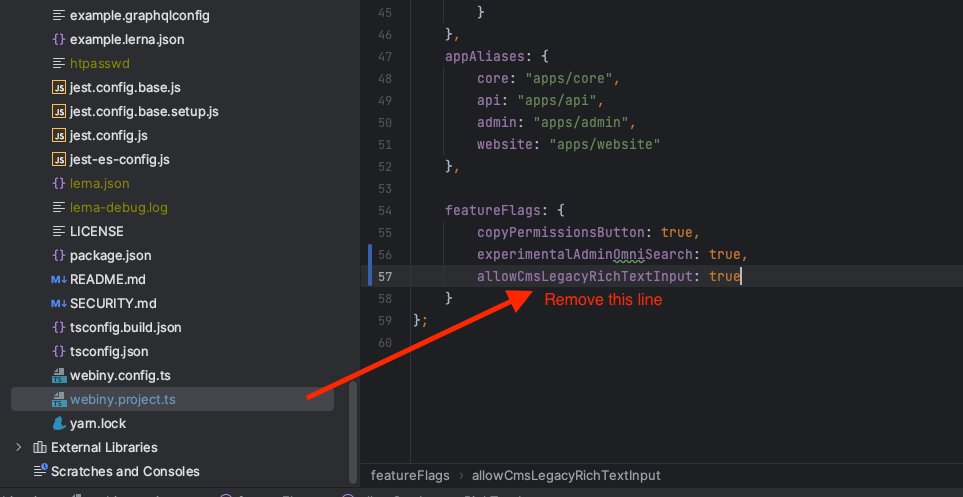
Task: Click the Markdown icon beside SECURITY.md
Action: [59, 304]
